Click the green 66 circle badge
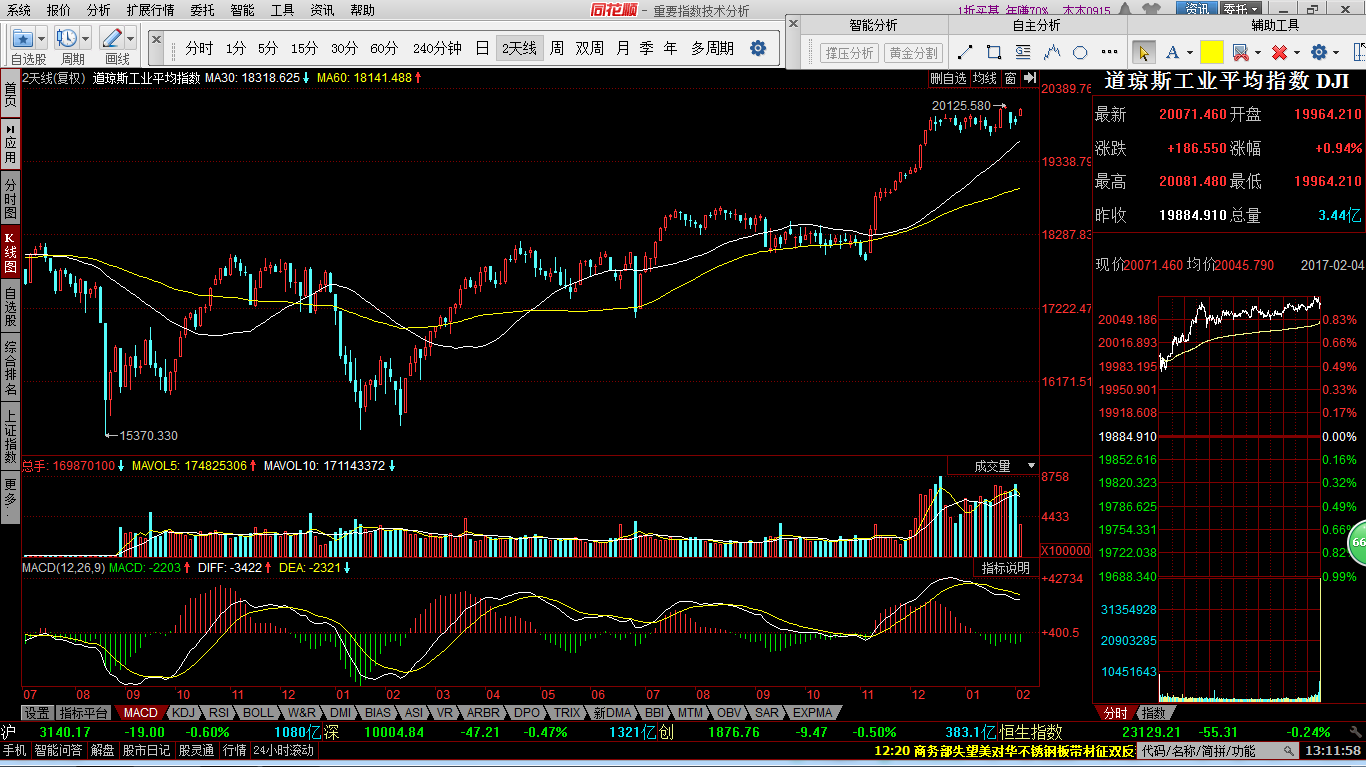The image size is (1366, 767). coord(1358,543)
